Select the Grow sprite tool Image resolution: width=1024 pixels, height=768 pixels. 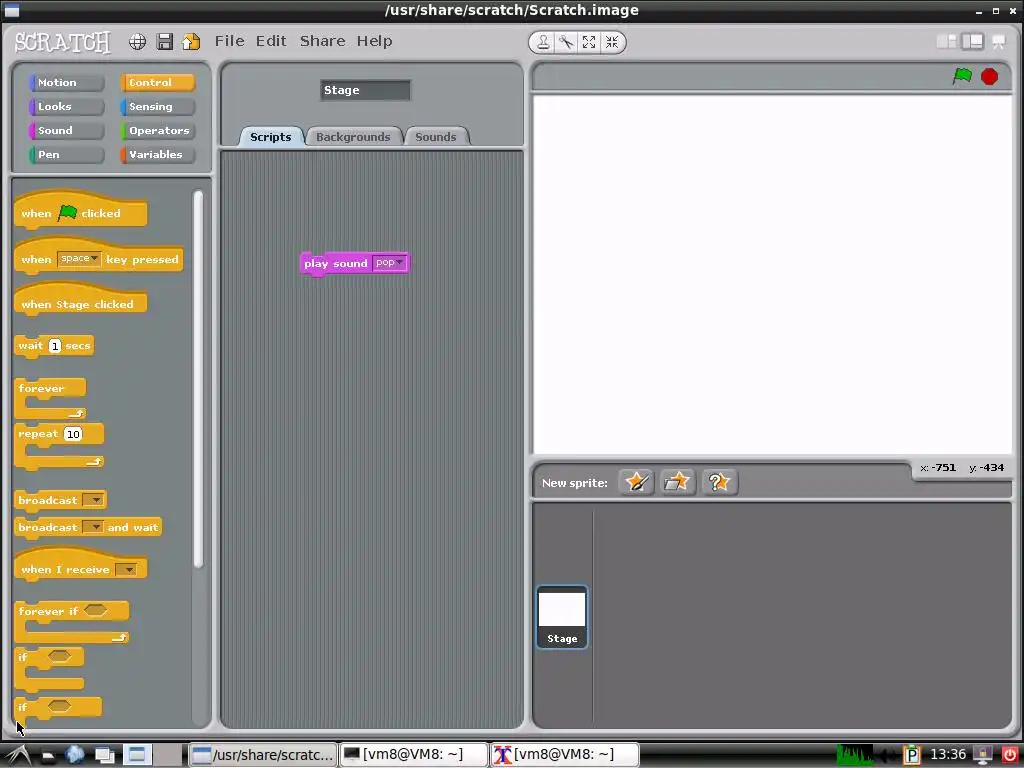coord(588,42)
